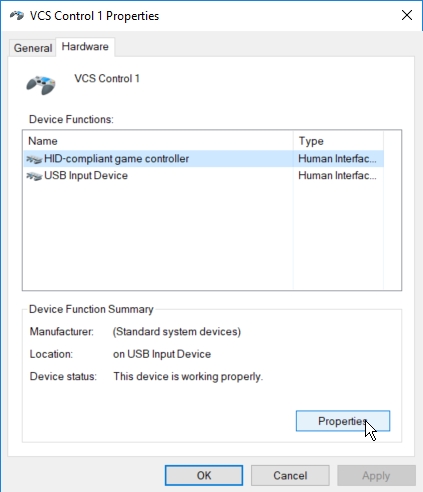Click Human Interface type of USB Input Device
Screen dimensions: 423x492
pyautogui.click(x=337, y=176)
